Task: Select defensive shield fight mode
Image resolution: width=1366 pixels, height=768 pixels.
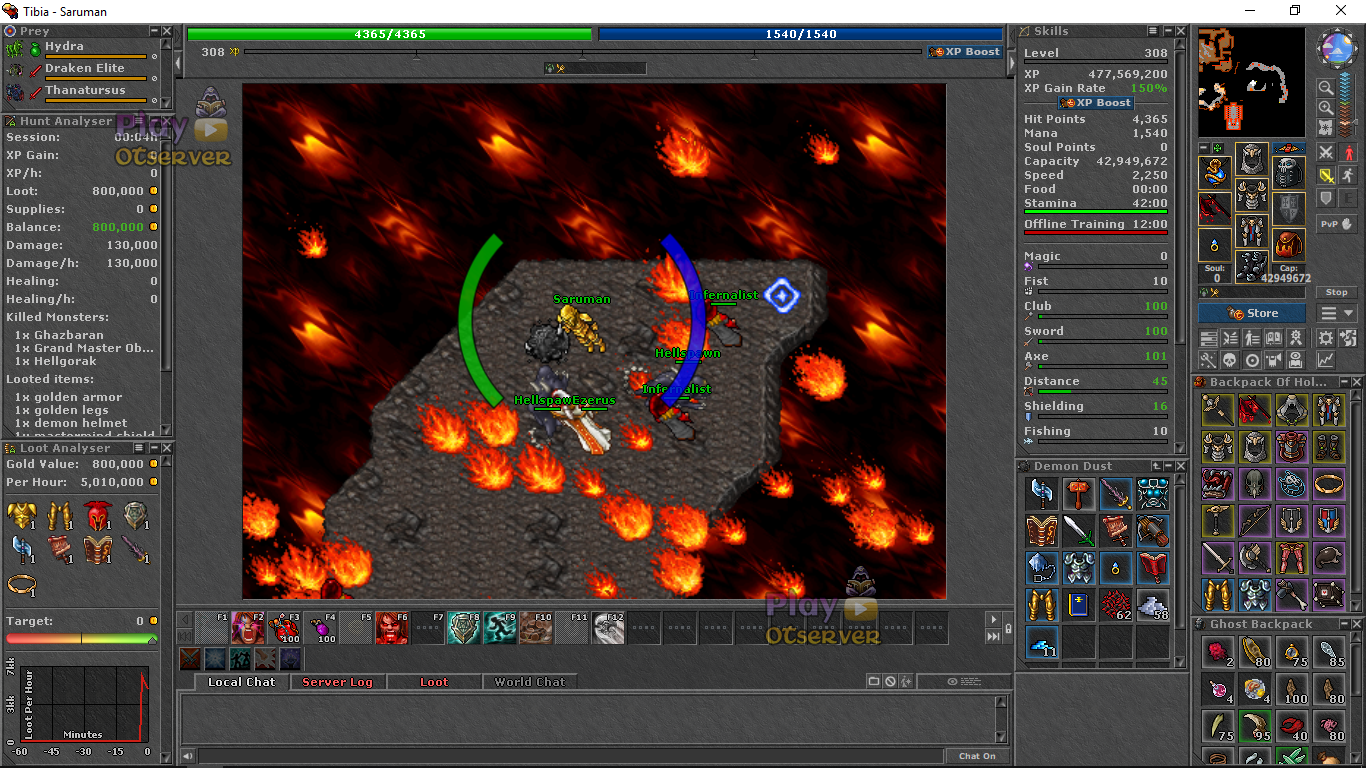Action: [1326, 198]
